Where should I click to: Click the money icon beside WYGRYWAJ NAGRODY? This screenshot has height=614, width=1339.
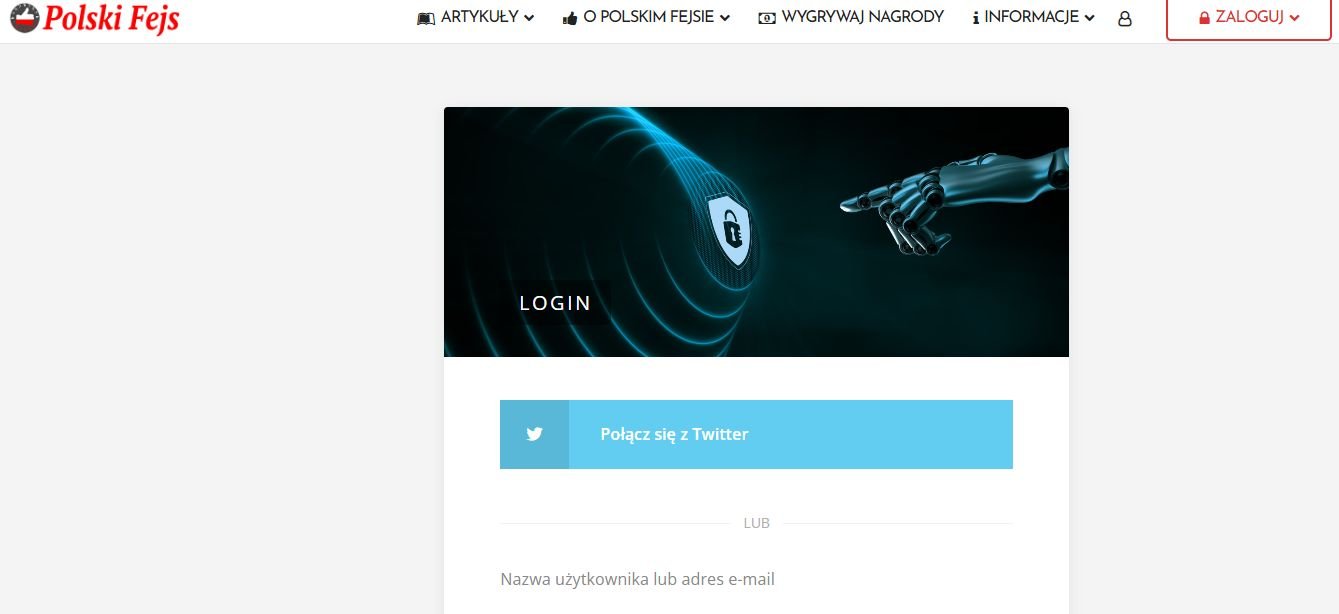(767, 18)
